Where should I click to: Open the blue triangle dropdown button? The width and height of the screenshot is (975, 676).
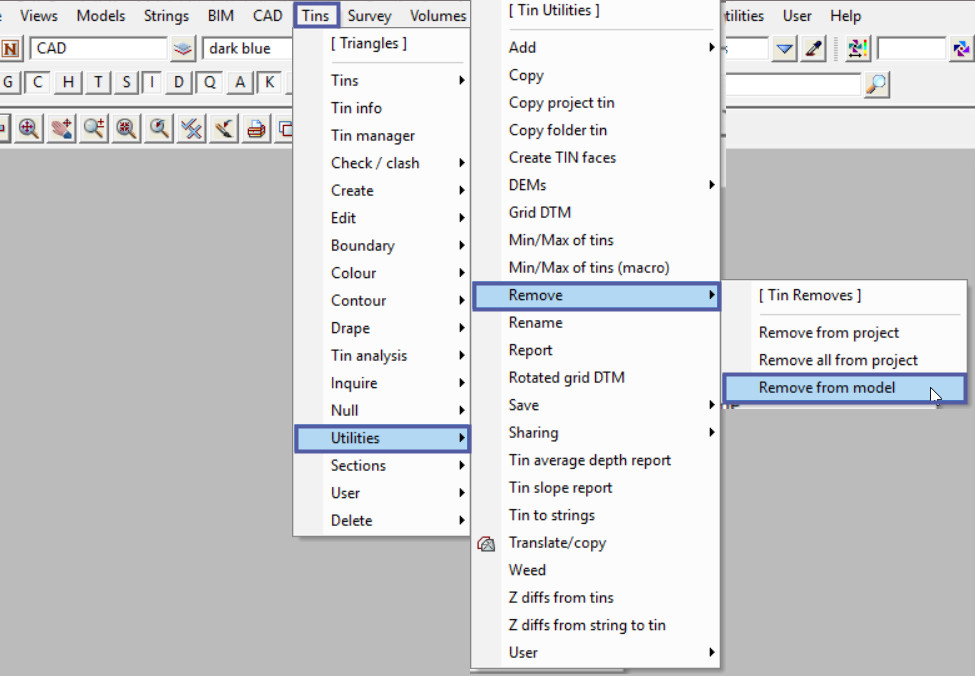point(785,49)
